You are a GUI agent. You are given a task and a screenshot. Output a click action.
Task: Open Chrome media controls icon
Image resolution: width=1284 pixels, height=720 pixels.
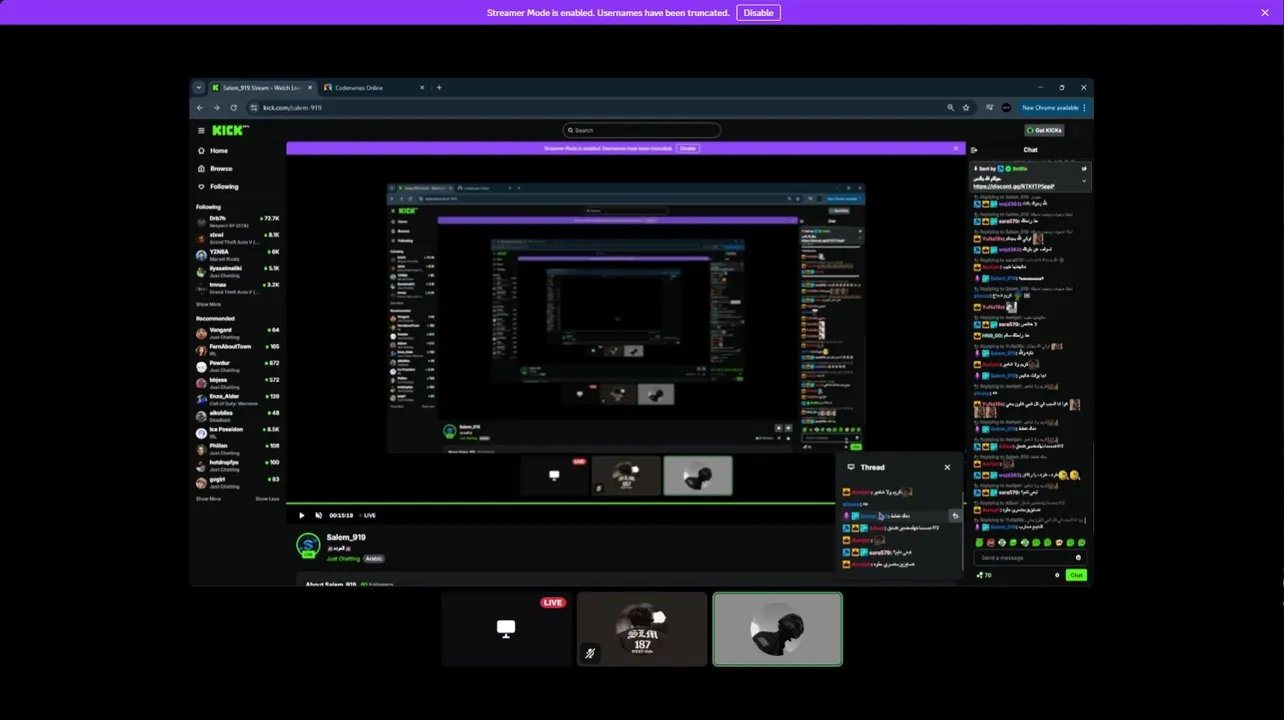(x=989, y=108)
